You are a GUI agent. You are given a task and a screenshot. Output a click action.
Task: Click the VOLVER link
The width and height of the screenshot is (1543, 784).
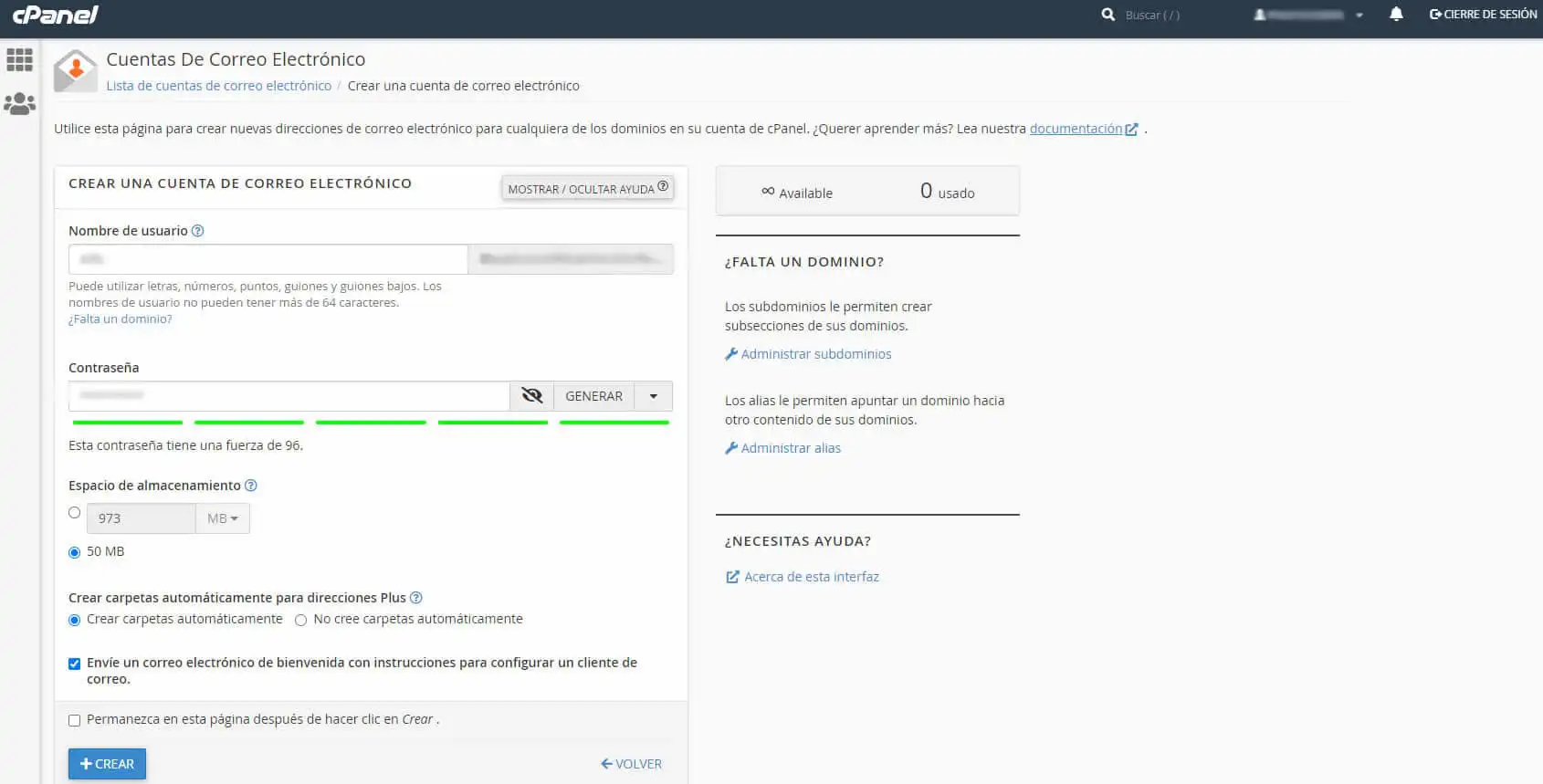pos(631,764)
